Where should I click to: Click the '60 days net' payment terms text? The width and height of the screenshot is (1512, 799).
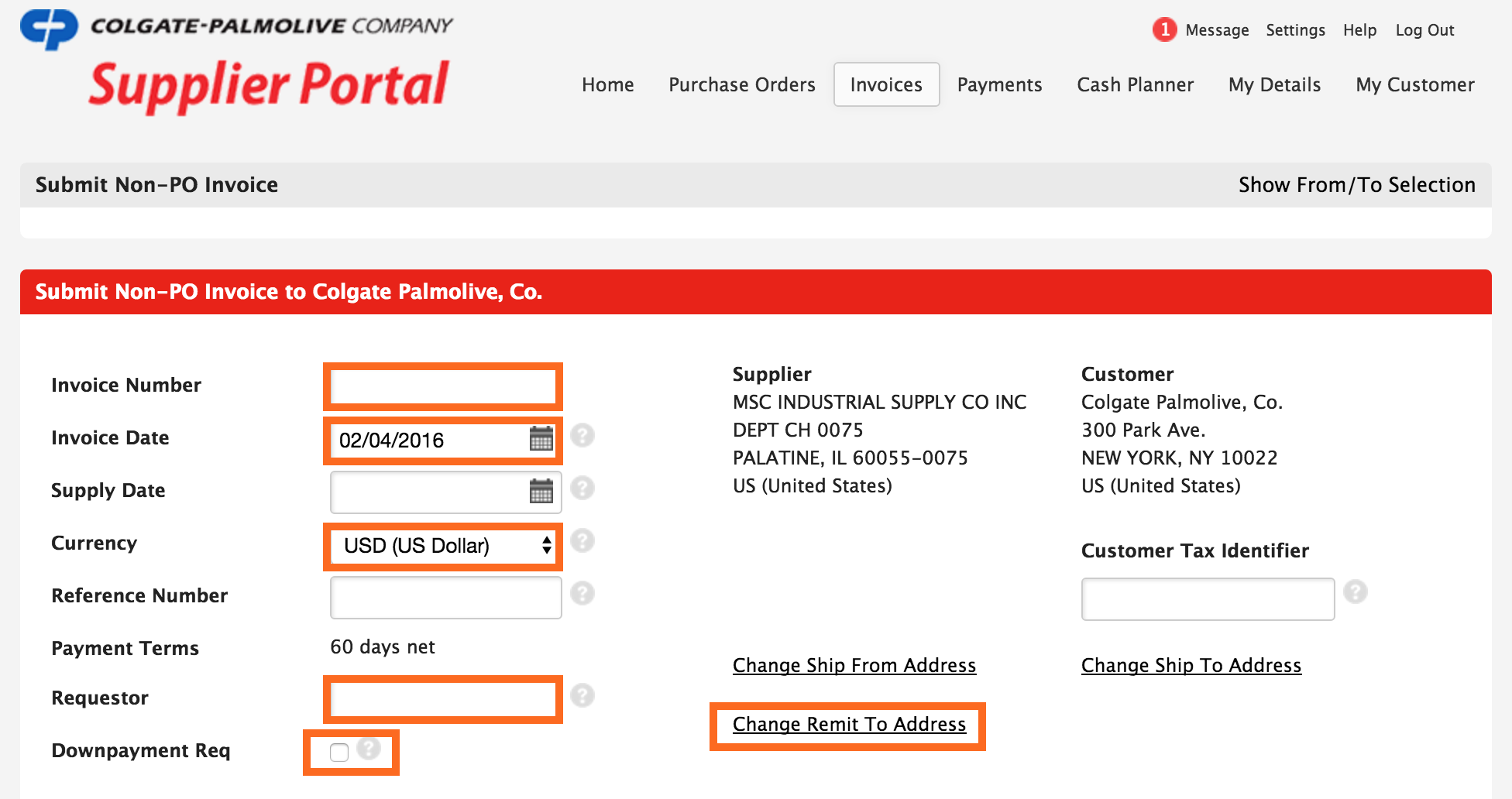383,646
